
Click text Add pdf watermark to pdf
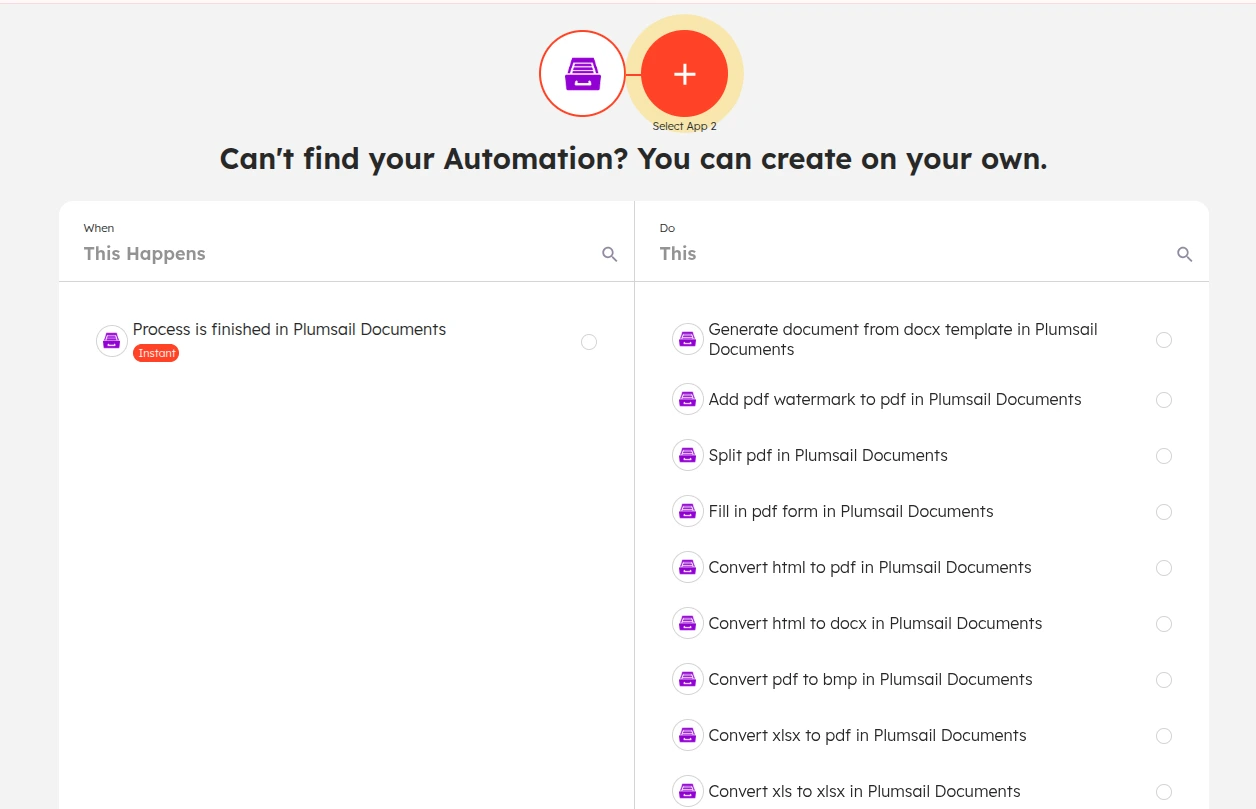[895, 400]
